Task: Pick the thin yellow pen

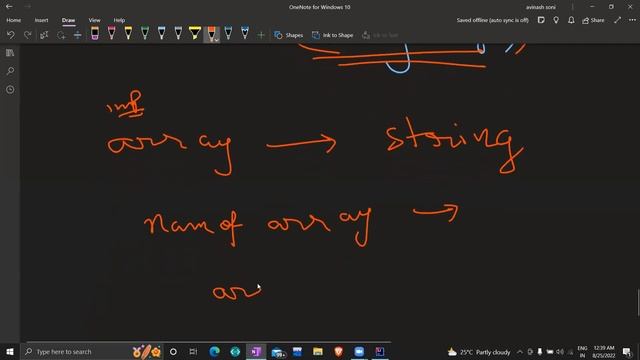Action: point(128,33)
